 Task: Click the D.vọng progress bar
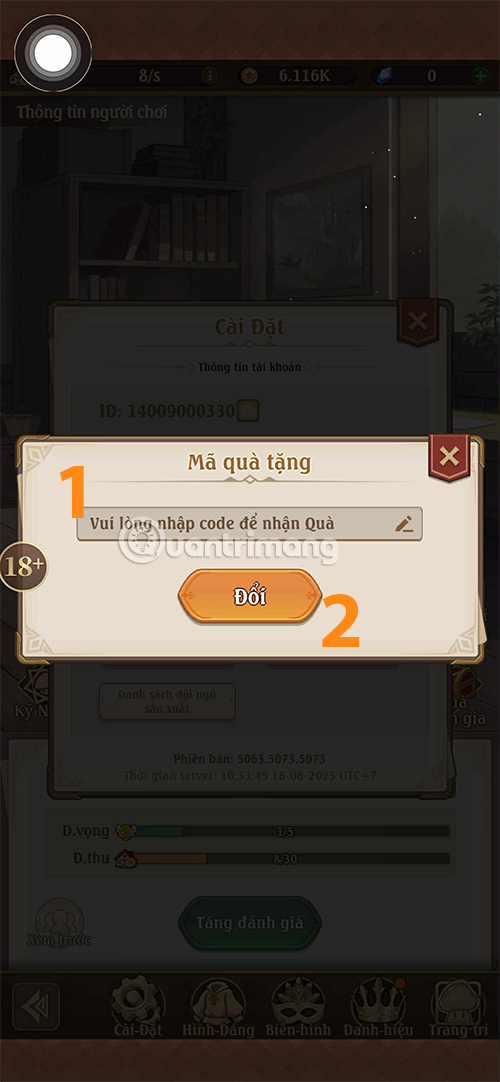pos(283,832)
